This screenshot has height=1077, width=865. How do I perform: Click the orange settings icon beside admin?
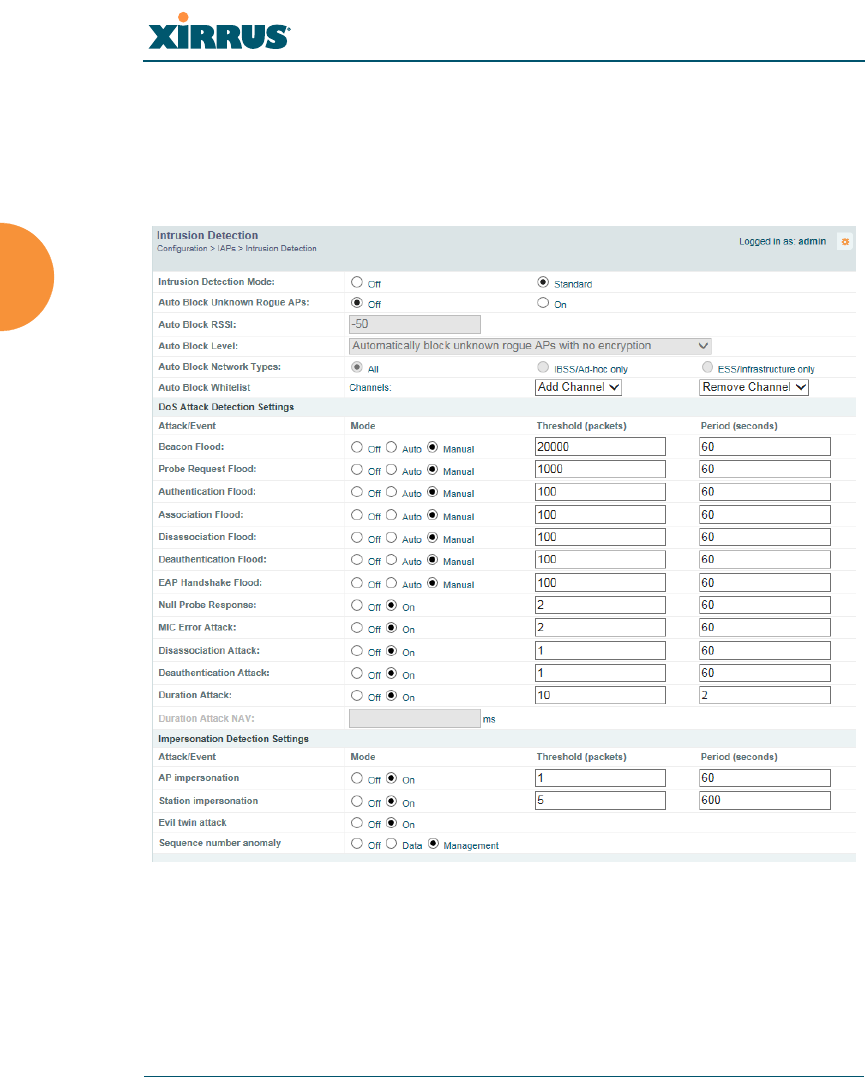tap(845, 242)
